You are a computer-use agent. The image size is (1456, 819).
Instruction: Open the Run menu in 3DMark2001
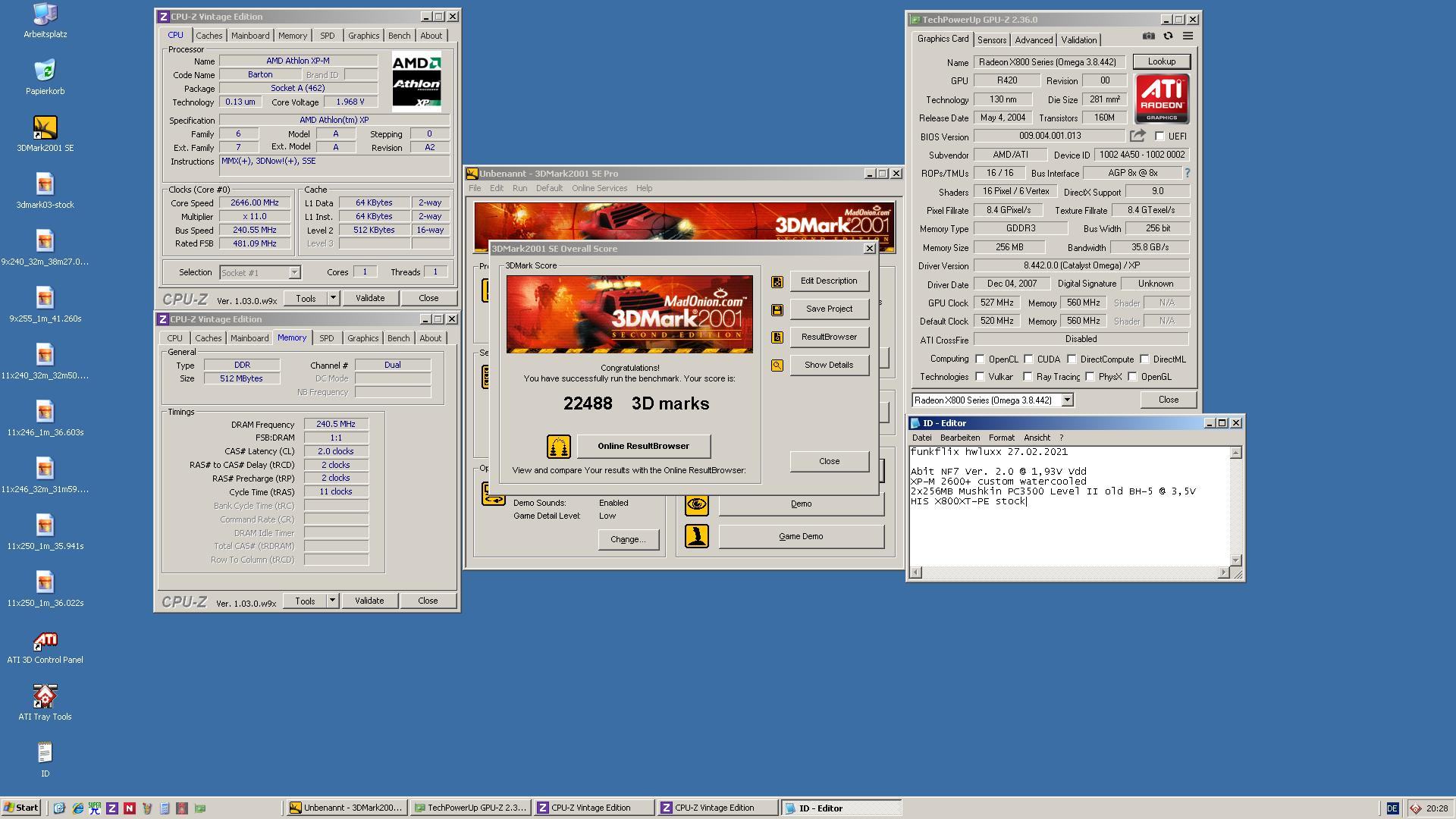click(519, 188)
